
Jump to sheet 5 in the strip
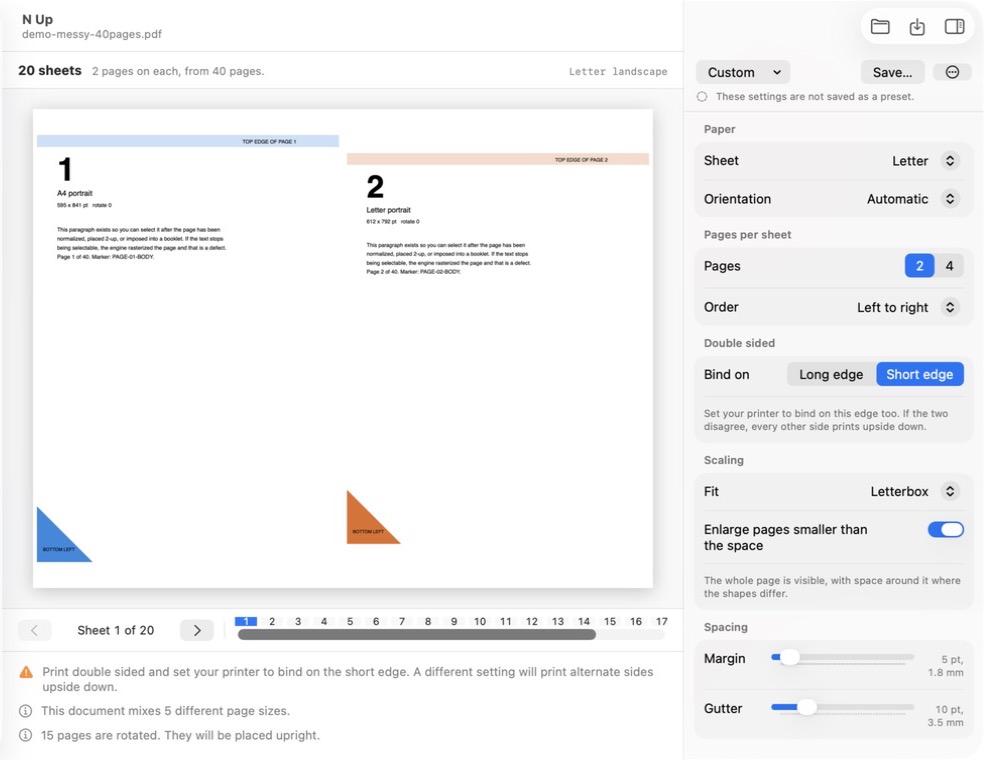350,621
